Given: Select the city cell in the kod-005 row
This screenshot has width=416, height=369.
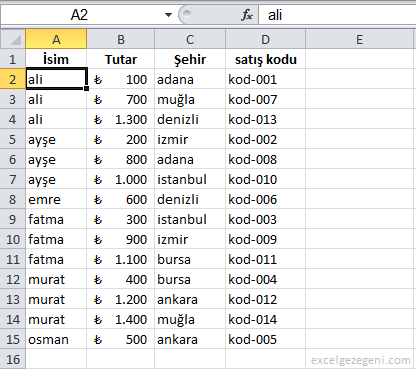Looking at the screenshot, I should click(190, 339).
